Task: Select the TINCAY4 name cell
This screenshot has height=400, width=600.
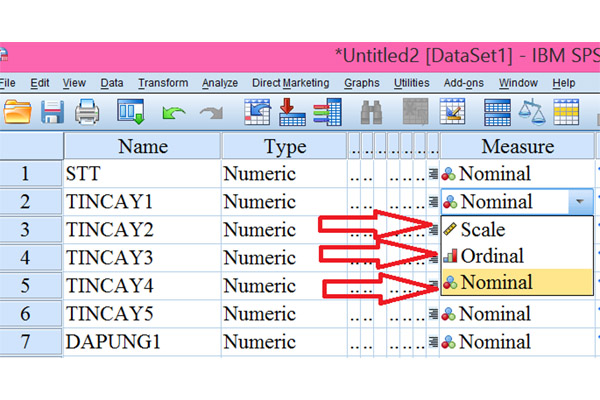Action: [142, 286]
